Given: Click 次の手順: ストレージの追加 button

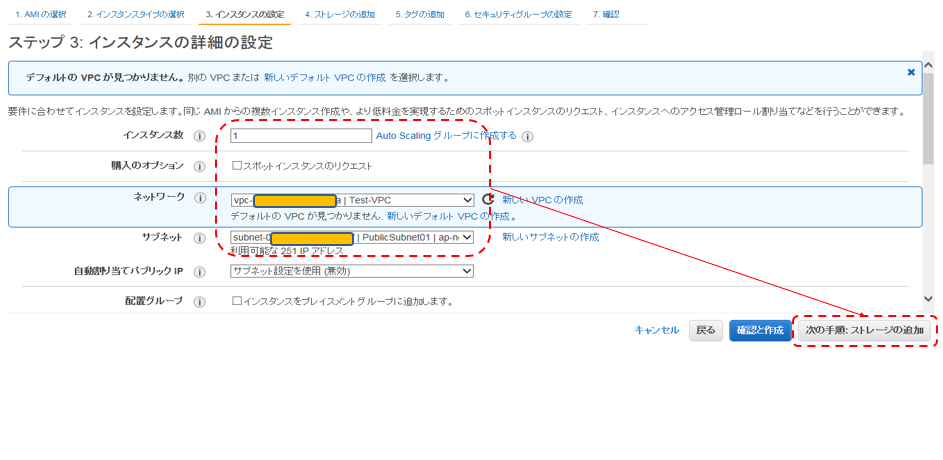Looking at the screenshot, I should 864,331.
